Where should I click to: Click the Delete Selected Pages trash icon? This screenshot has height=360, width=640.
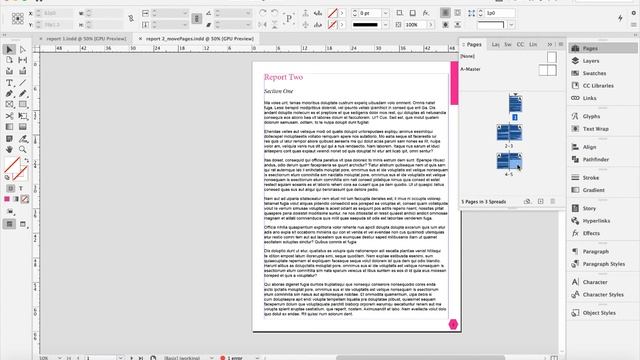[553, 201]
